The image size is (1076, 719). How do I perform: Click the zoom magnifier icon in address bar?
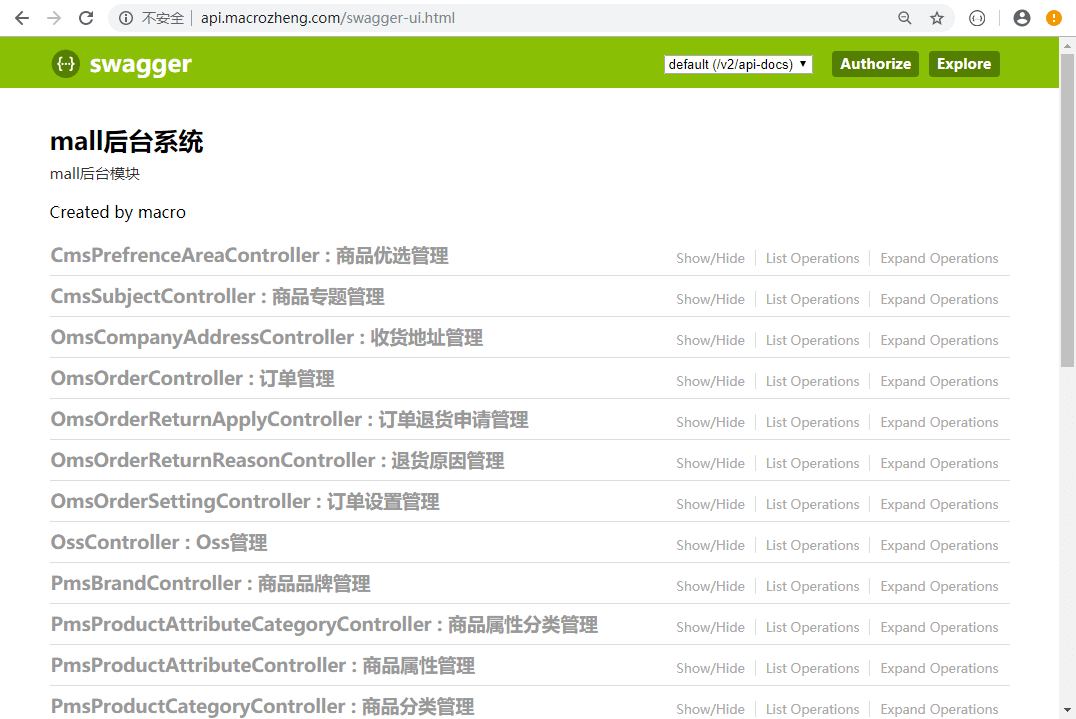[904, 18]
